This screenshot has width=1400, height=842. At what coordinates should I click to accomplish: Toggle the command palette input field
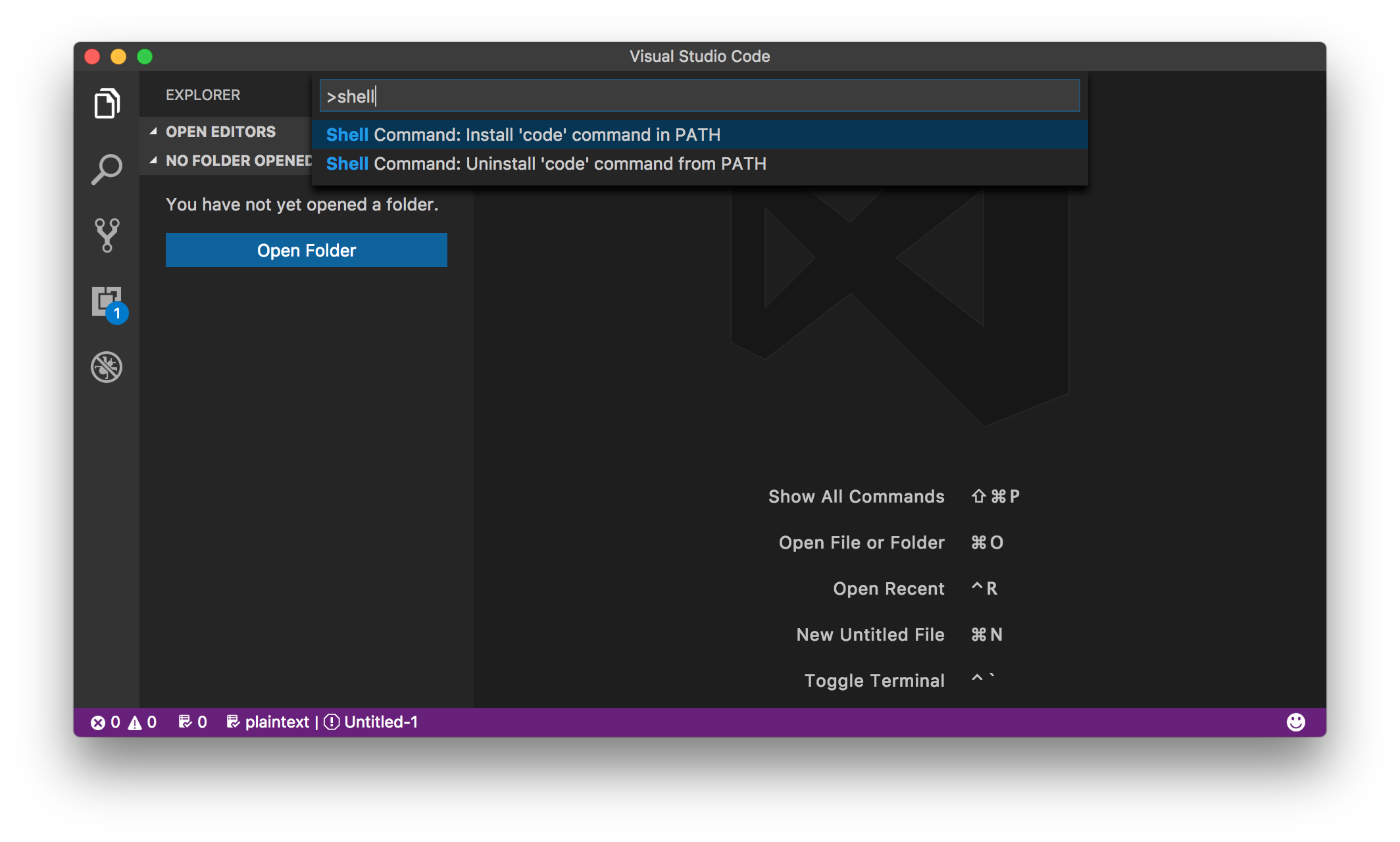click(x=697, y=96)
